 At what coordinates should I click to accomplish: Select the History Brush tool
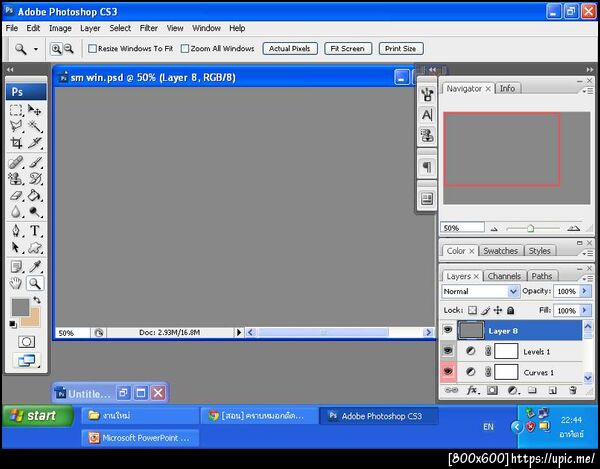tap(35, 179)
